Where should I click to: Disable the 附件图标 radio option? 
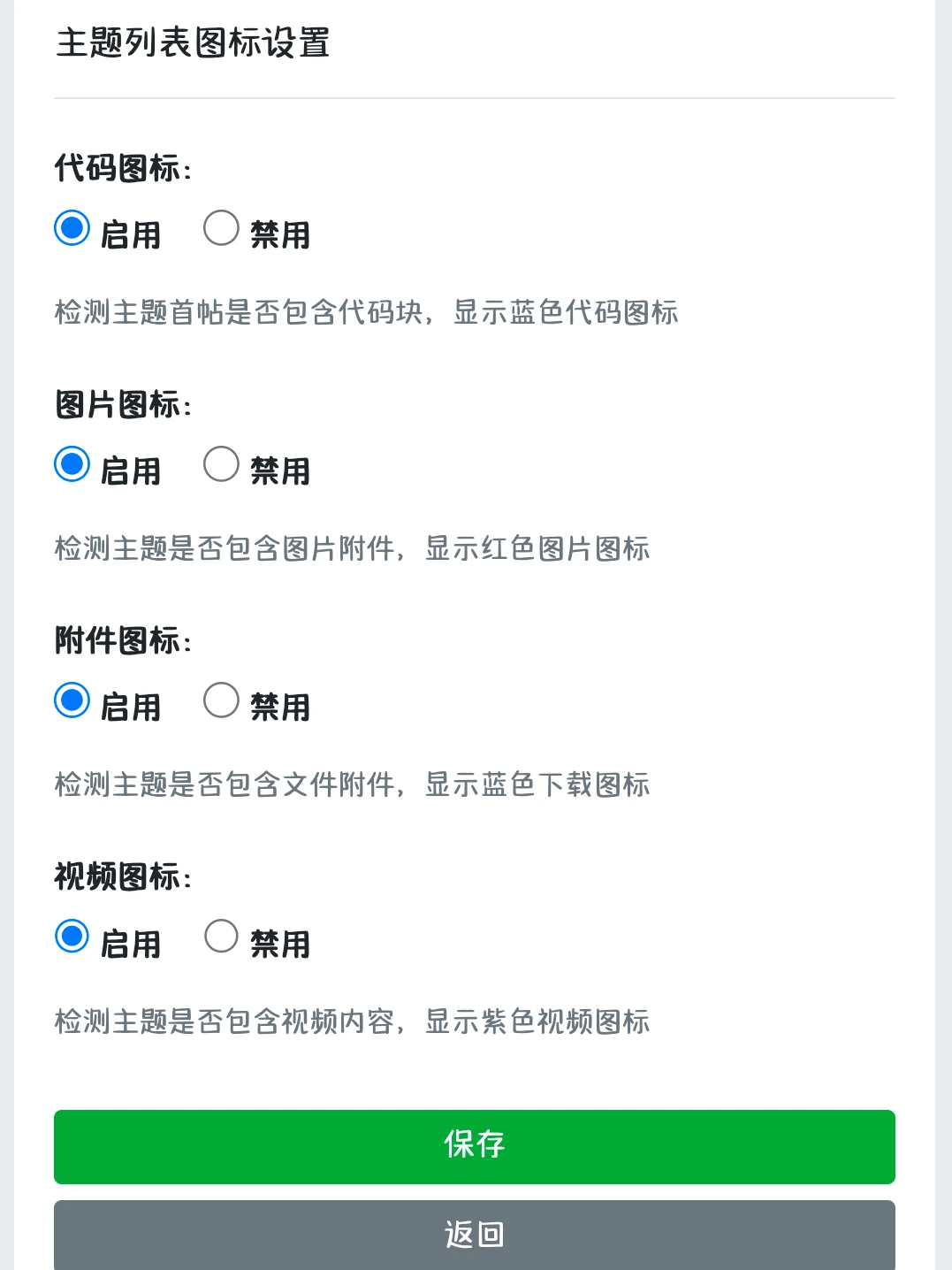(221, 700)
